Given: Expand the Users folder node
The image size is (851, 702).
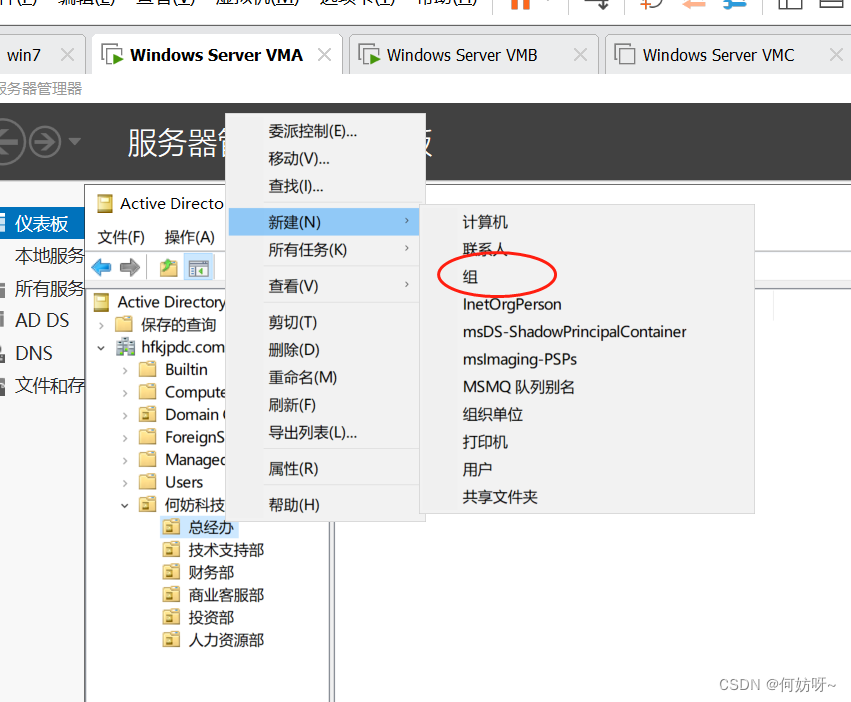Looking at the screenshot, I should (x=125, y=483).
